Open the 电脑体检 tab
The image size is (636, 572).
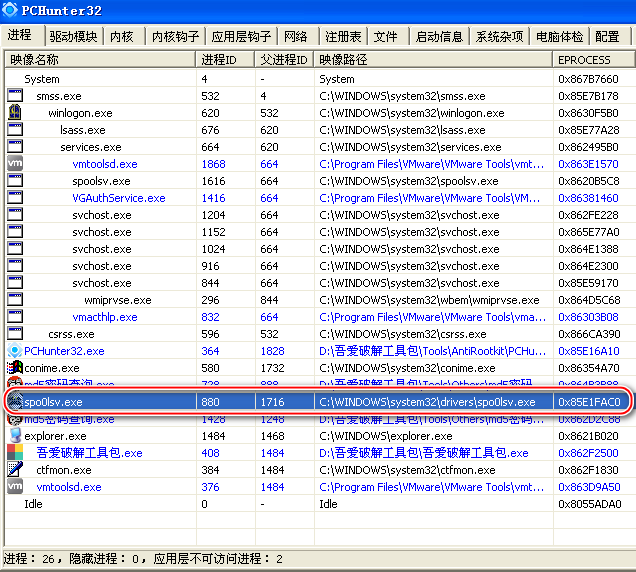click(x=559, y=37)
